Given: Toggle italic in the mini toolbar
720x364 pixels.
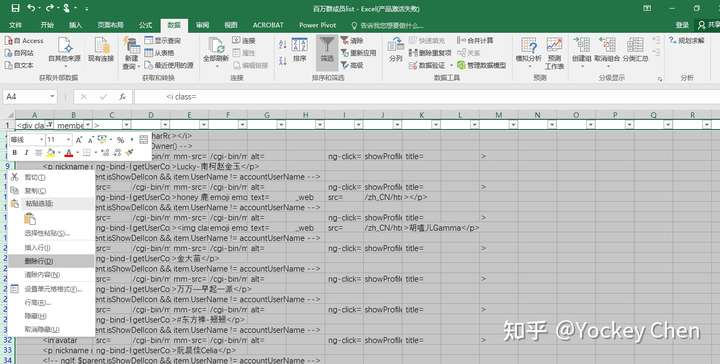Looking at the screenshot, I should pos(26,153).
